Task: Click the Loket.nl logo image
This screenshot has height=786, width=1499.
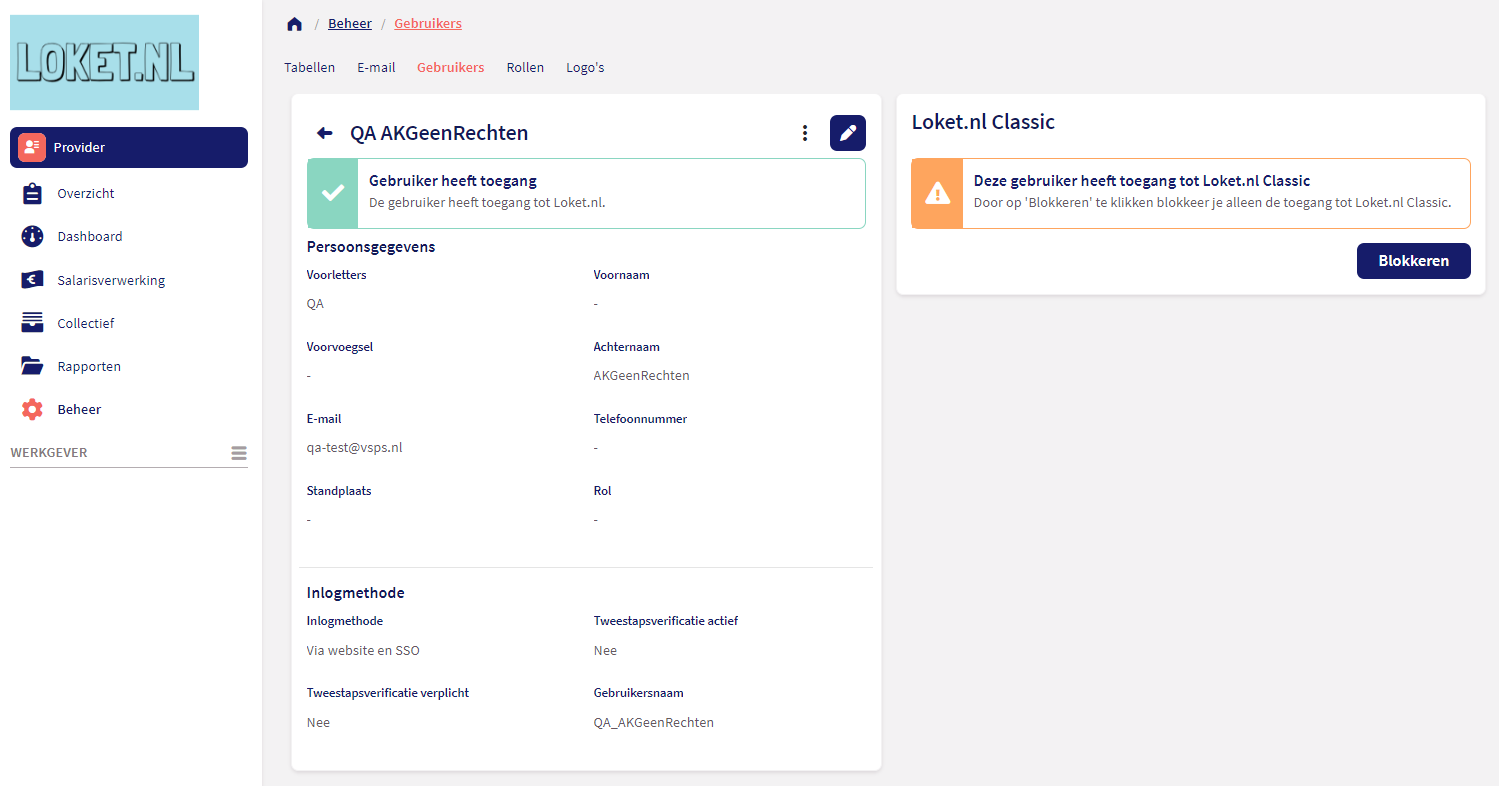Action: click(105, 62)
